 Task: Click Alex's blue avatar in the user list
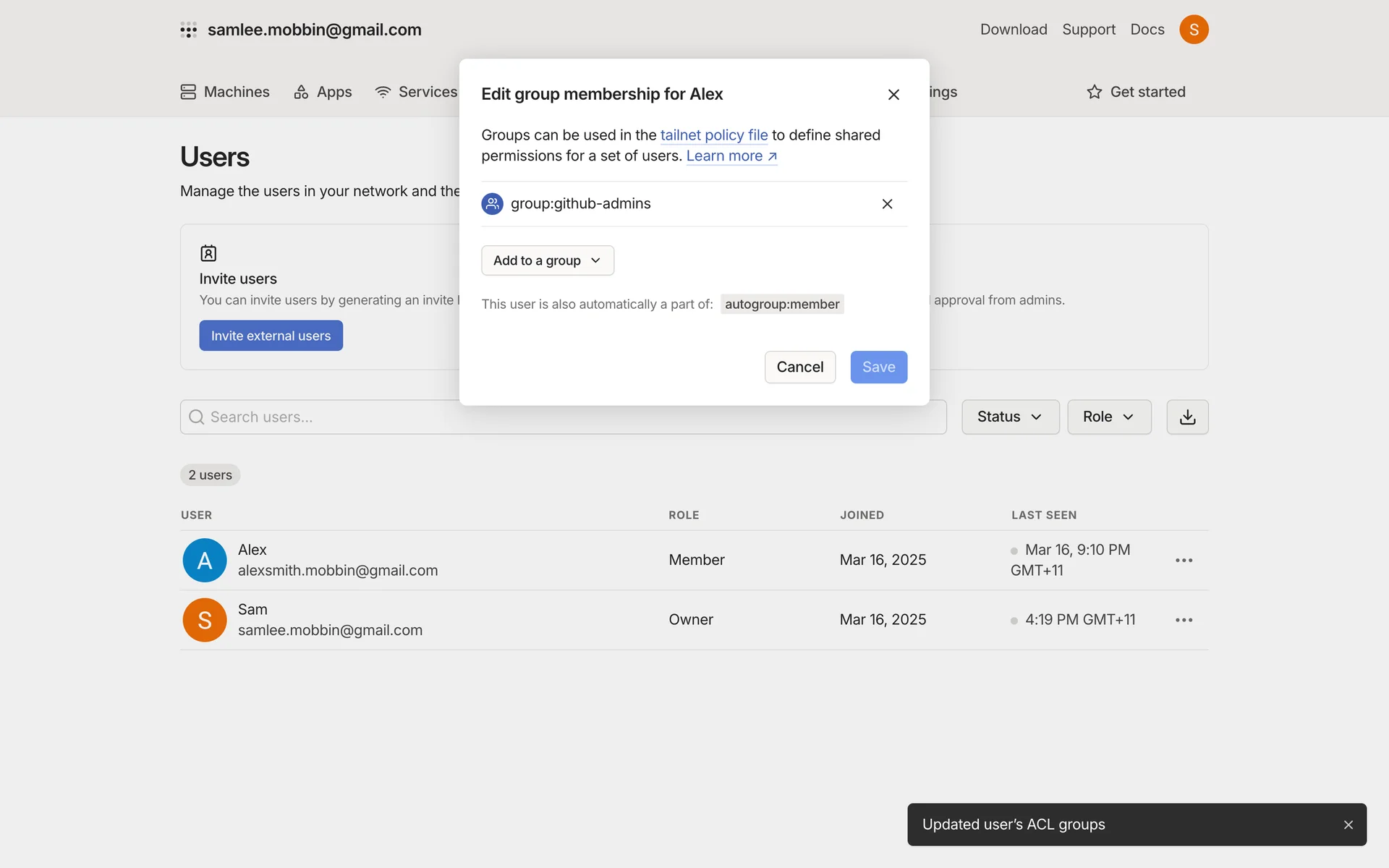tap(205, 561)
